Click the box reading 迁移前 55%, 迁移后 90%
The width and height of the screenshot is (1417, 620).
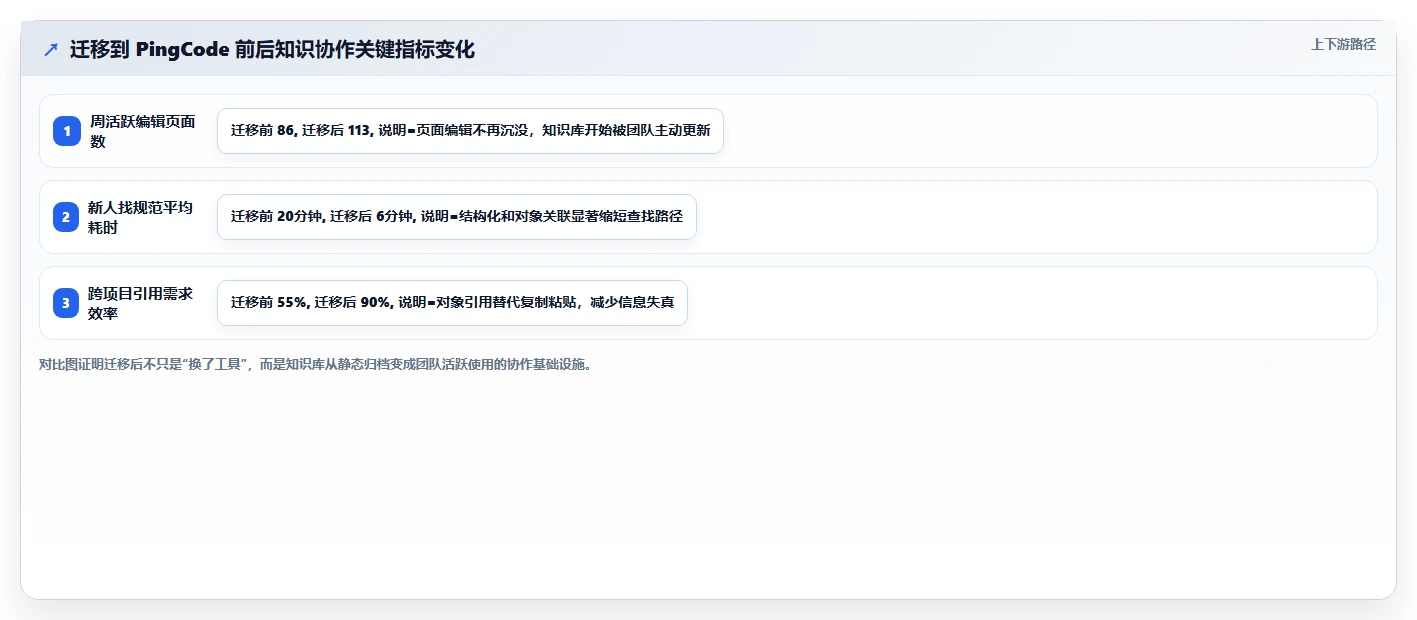tap(452, 303)
